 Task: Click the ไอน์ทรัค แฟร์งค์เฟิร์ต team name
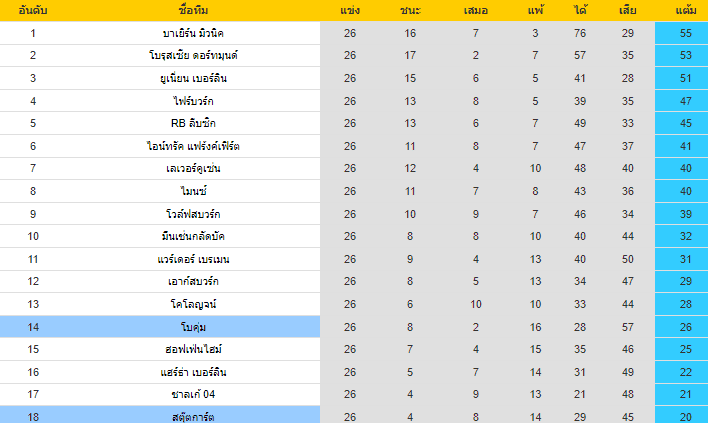coord(191,146)
